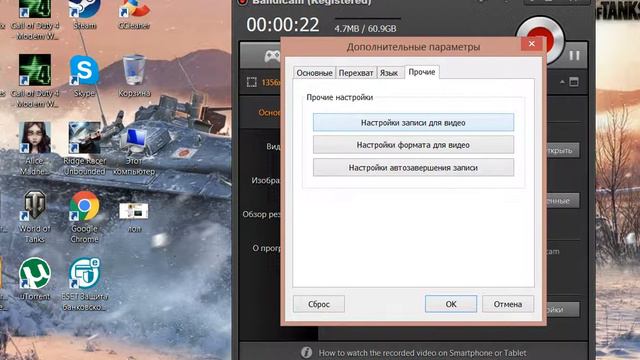Screen dimensions: 640x360
Task: Click the Открыть button in Bandicam window
Action: click(x=562, y=151)
